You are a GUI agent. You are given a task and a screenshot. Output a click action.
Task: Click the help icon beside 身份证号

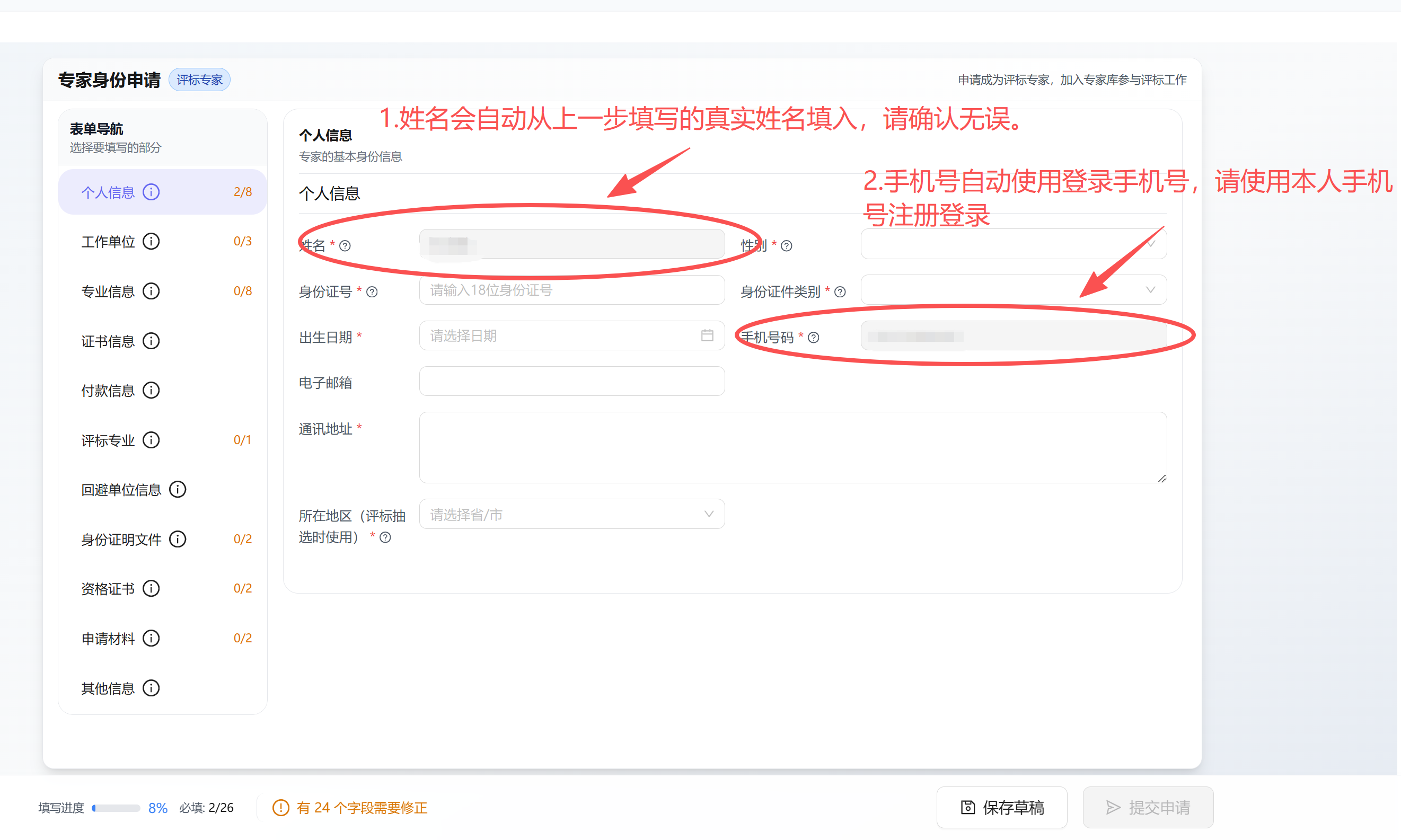372,291
